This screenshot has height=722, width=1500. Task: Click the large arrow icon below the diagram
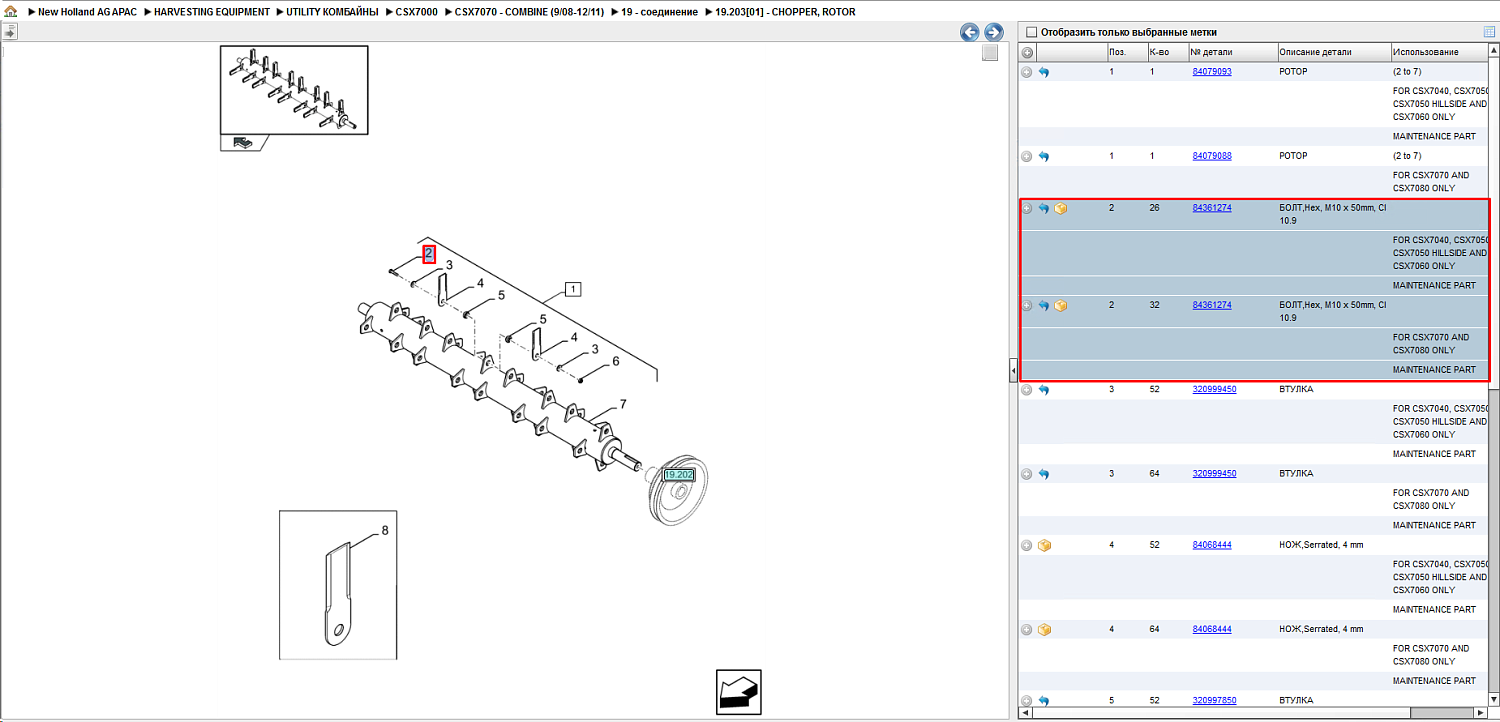[739, 692]
